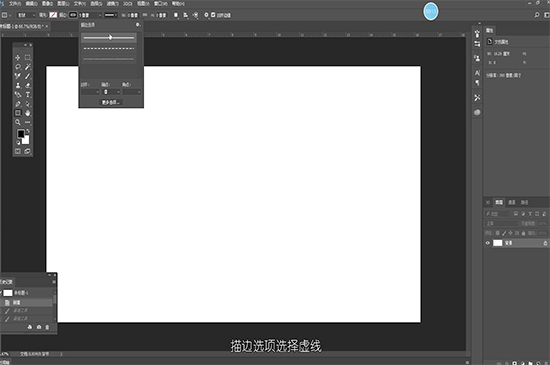Pick the Magic Wand tool
The width and height of the screenshot is (550, 365).
point(28,67)
